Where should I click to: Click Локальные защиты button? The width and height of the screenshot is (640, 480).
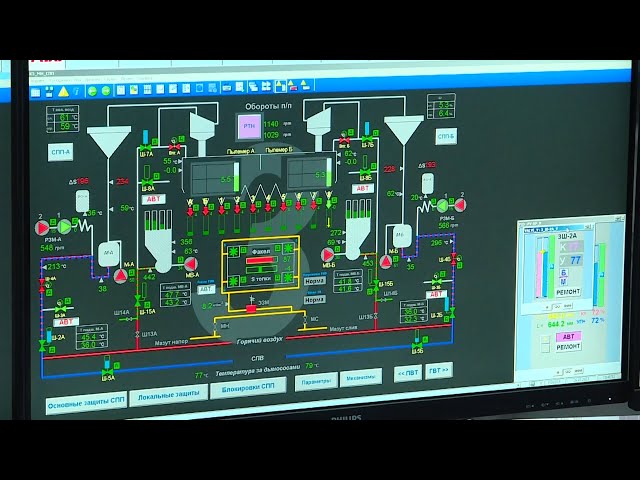click(x=168, y=395)
